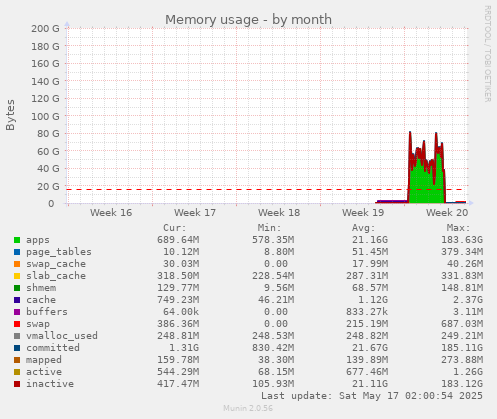Click the 'Avg:' column header
The height and width of the screenshot is (419, 497).
[x=364, y=228]
